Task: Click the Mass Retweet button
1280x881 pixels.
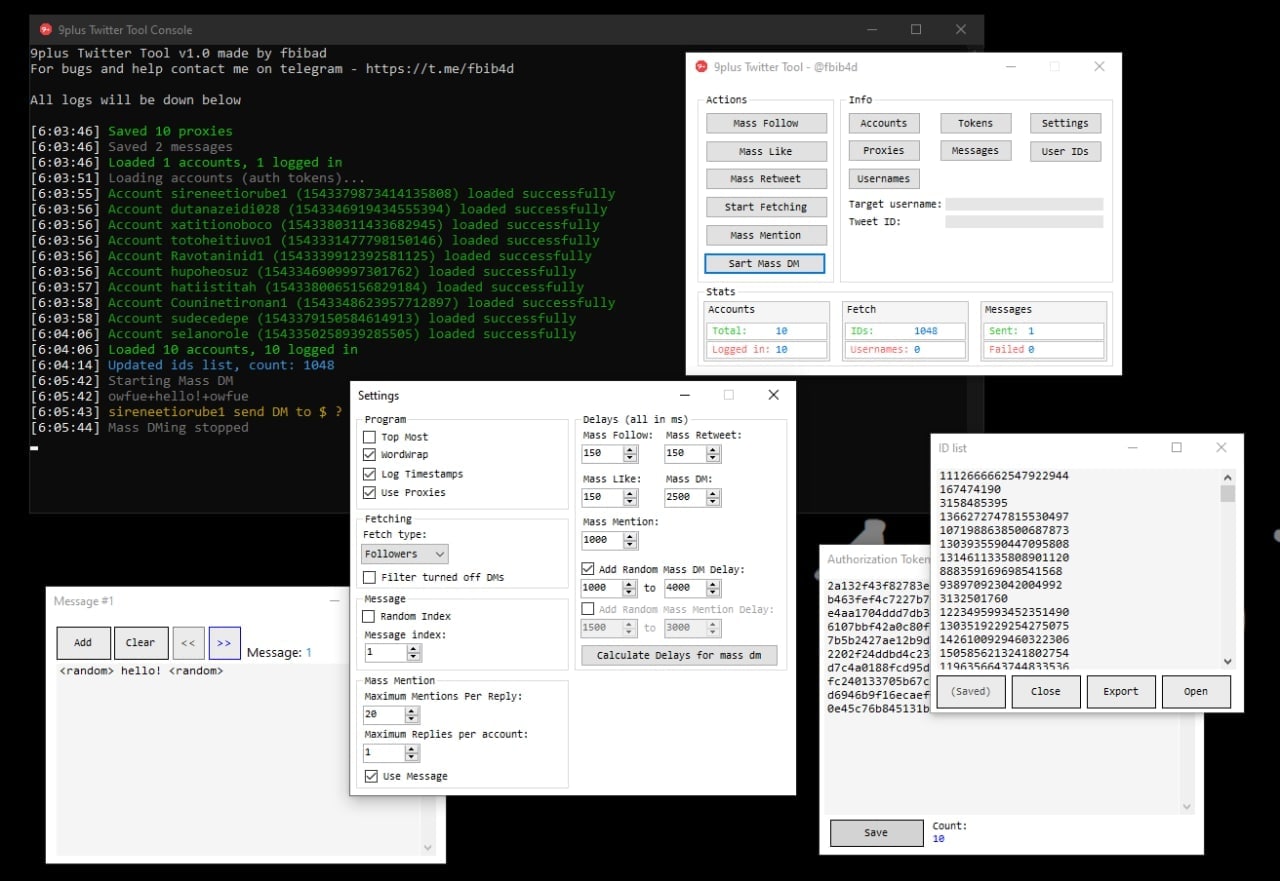Action: click(766, 178)
